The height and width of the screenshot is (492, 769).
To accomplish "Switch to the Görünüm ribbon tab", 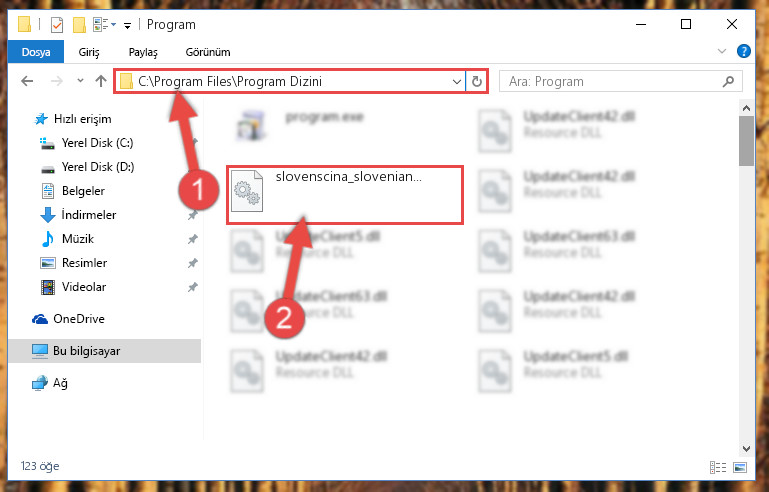I will (208, 52).
